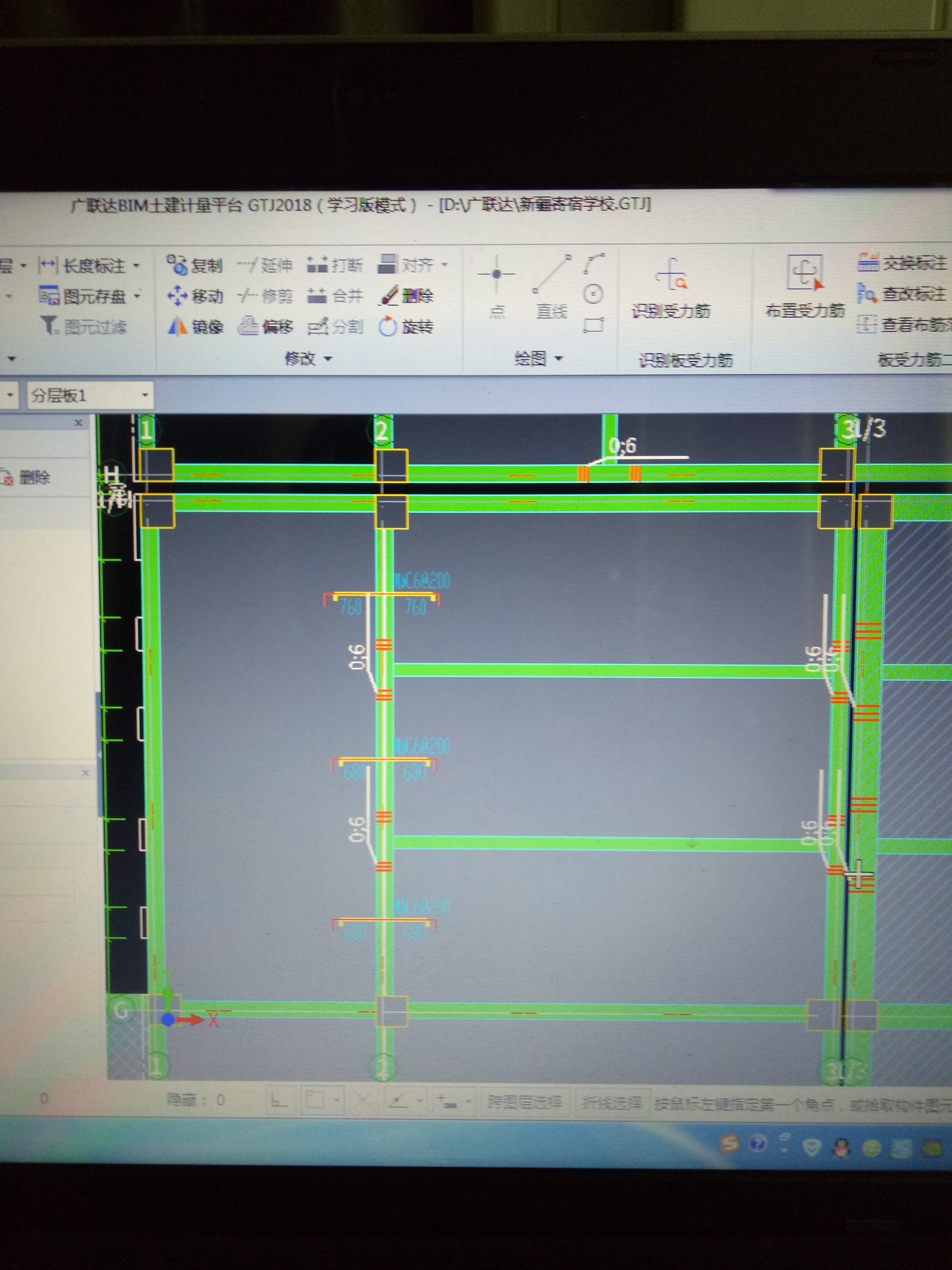Open dropdown left of 分层板1 box
Image resolution: width=952 pixels, height=1270 pixels.
(x=9, y=395)
